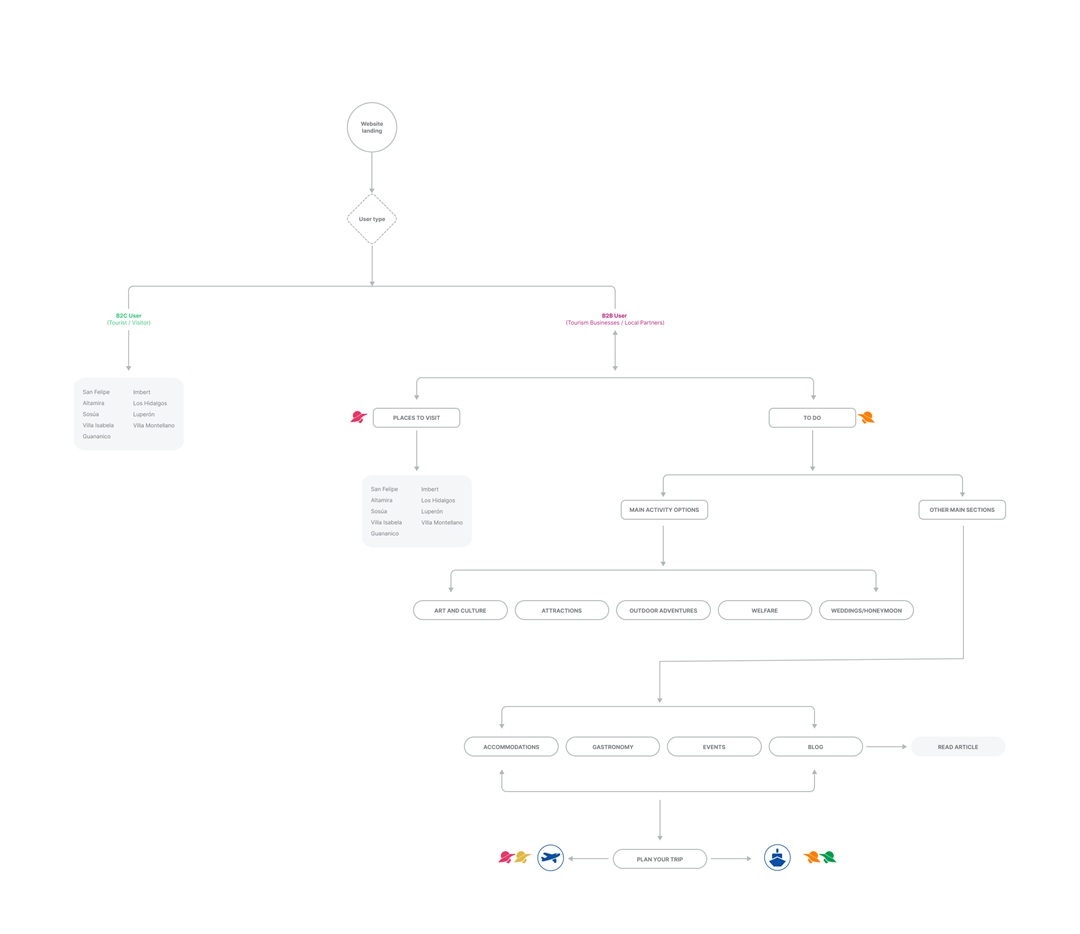Click the yellow hat icon beside the airplane
The width and height of the screenshot is (1080, 934).
tap(523, 857)
